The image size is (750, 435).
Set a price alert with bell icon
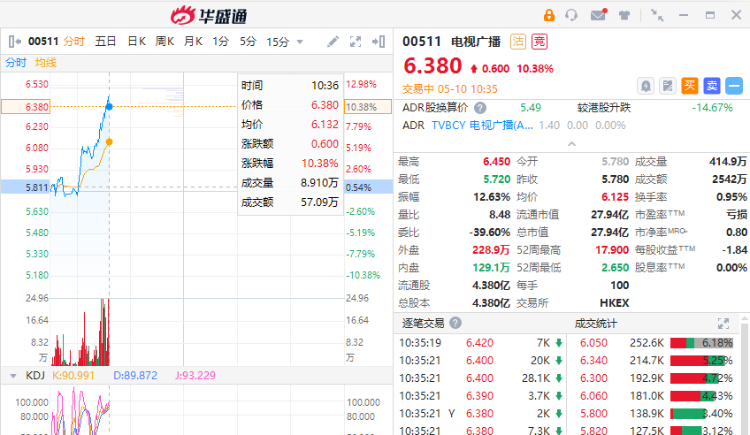[x=646, y=86]
